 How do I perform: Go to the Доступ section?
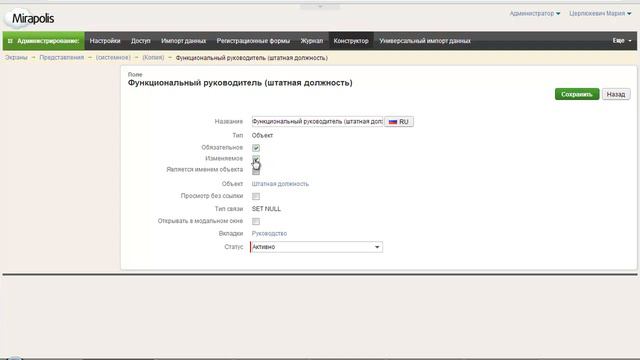(x=140, y=41)
